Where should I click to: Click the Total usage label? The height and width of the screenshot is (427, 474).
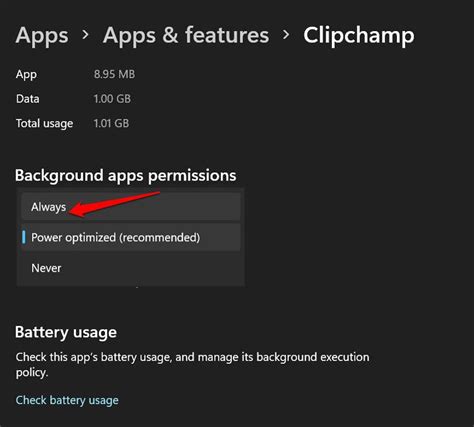[x=44, y=124]
